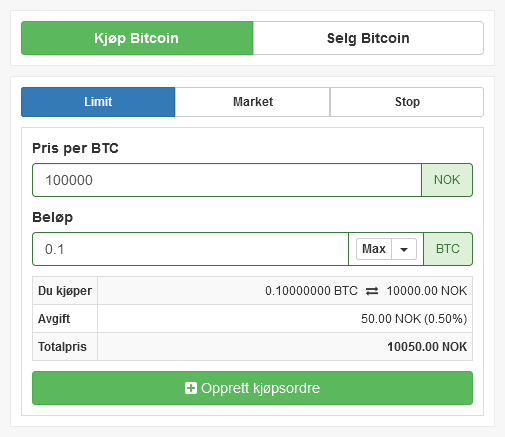505x437 pixels.
Task: Click the Opprett kjøpsordre button
Action: [252, 388]
